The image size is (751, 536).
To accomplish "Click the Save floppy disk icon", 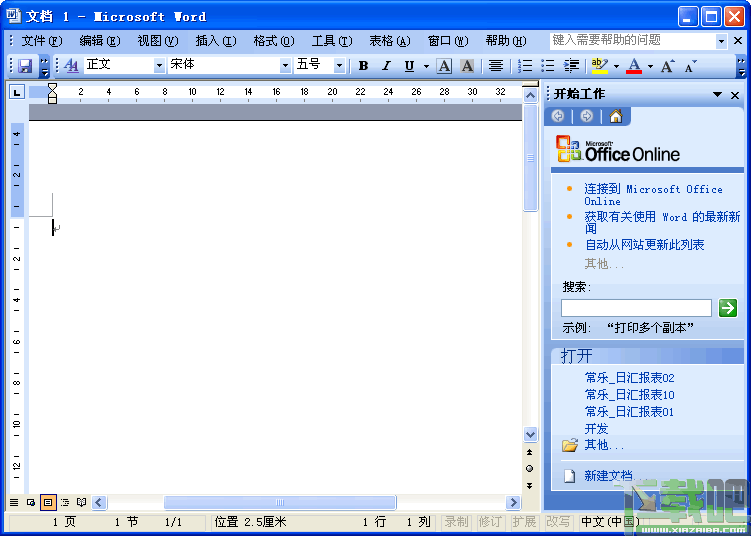I will 25,66.
